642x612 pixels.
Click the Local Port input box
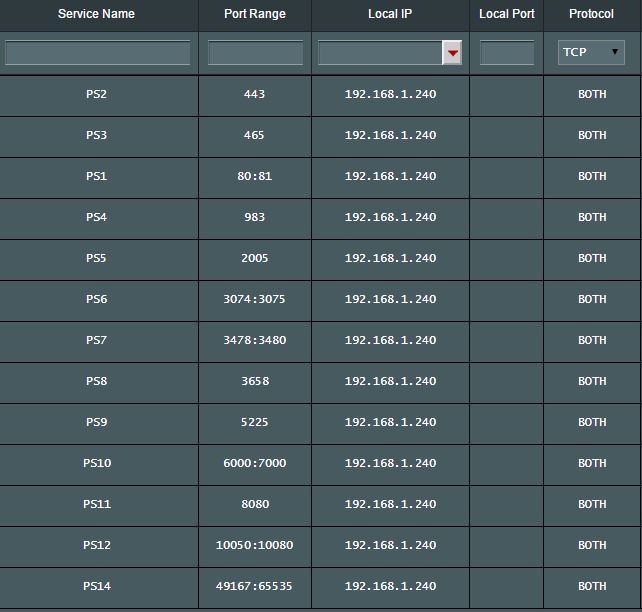[x=507, y=52]
